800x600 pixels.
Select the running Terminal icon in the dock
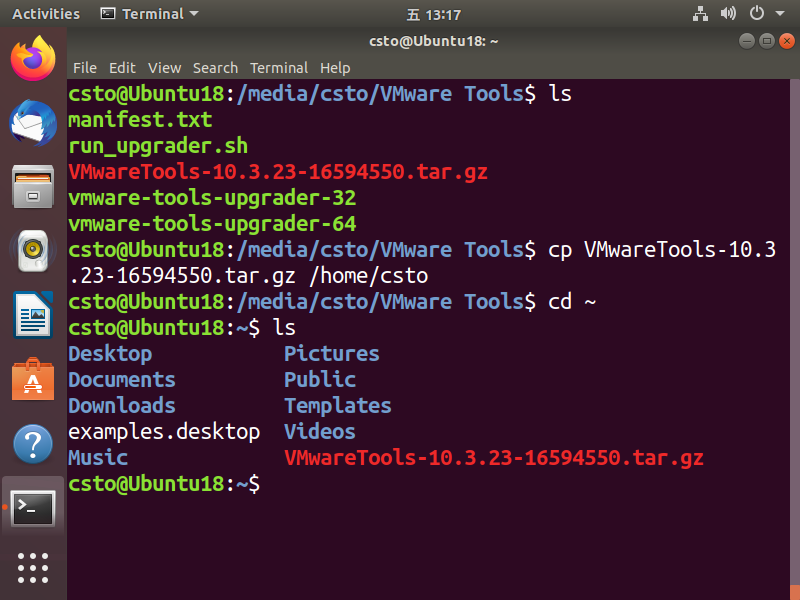[x=32, y=508]
